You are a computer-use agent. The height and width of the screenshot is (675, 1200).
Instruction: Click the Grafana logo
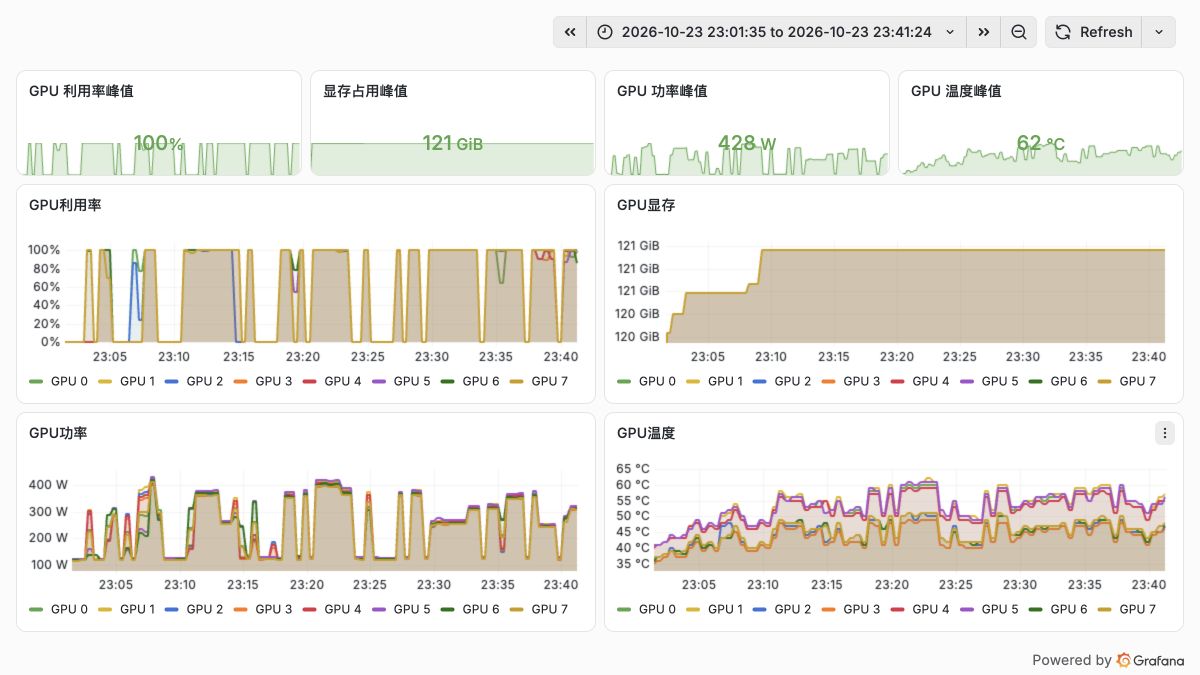pos(1150,660)
